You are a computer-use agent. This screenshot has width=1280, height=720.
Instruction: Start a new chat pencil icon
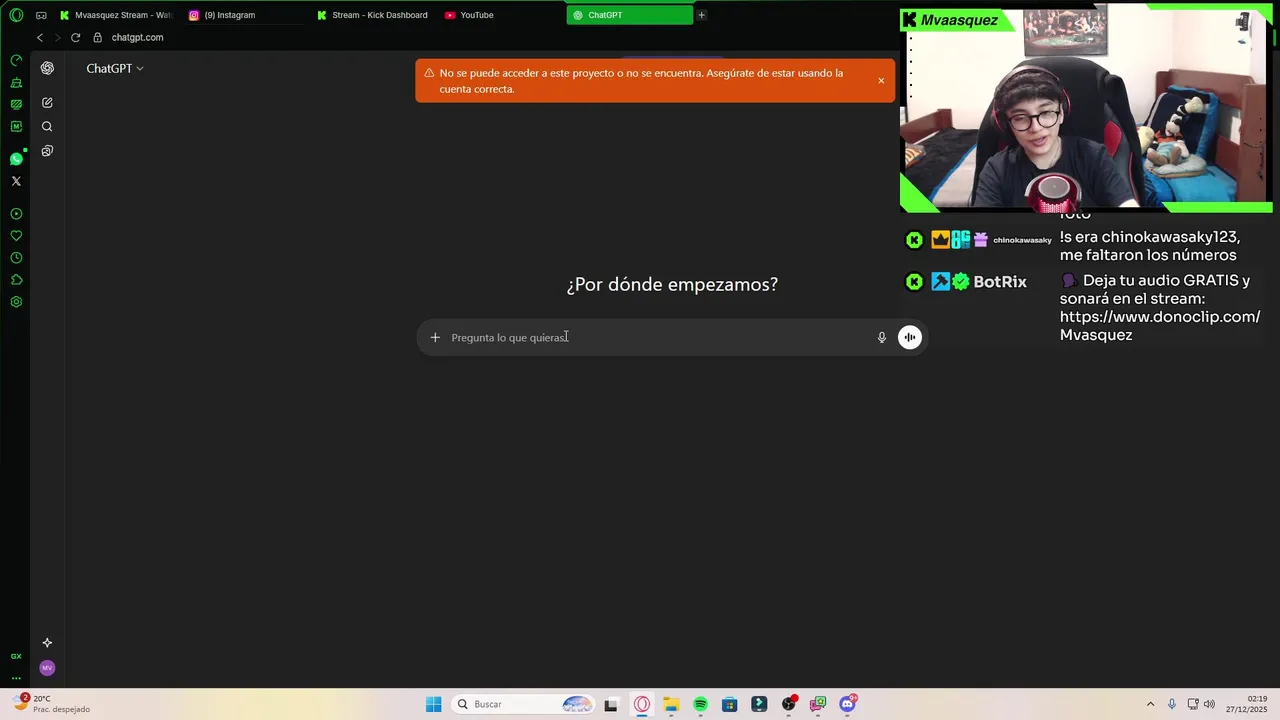coord(47,103)
